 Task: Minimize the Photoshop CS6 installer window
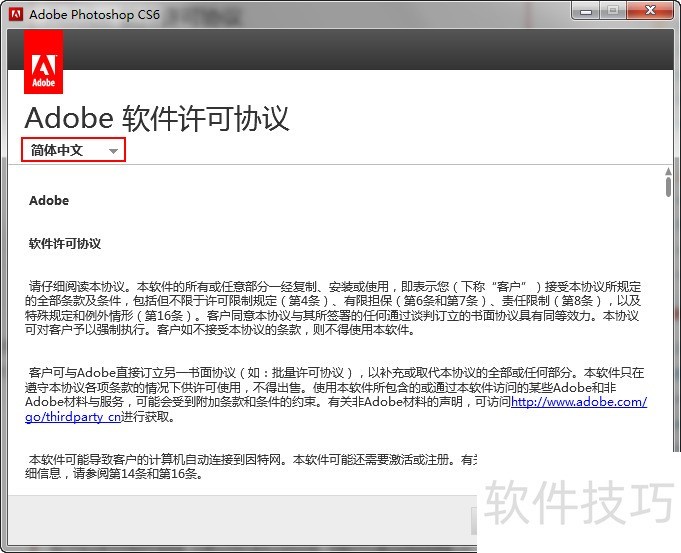point(585,11)
